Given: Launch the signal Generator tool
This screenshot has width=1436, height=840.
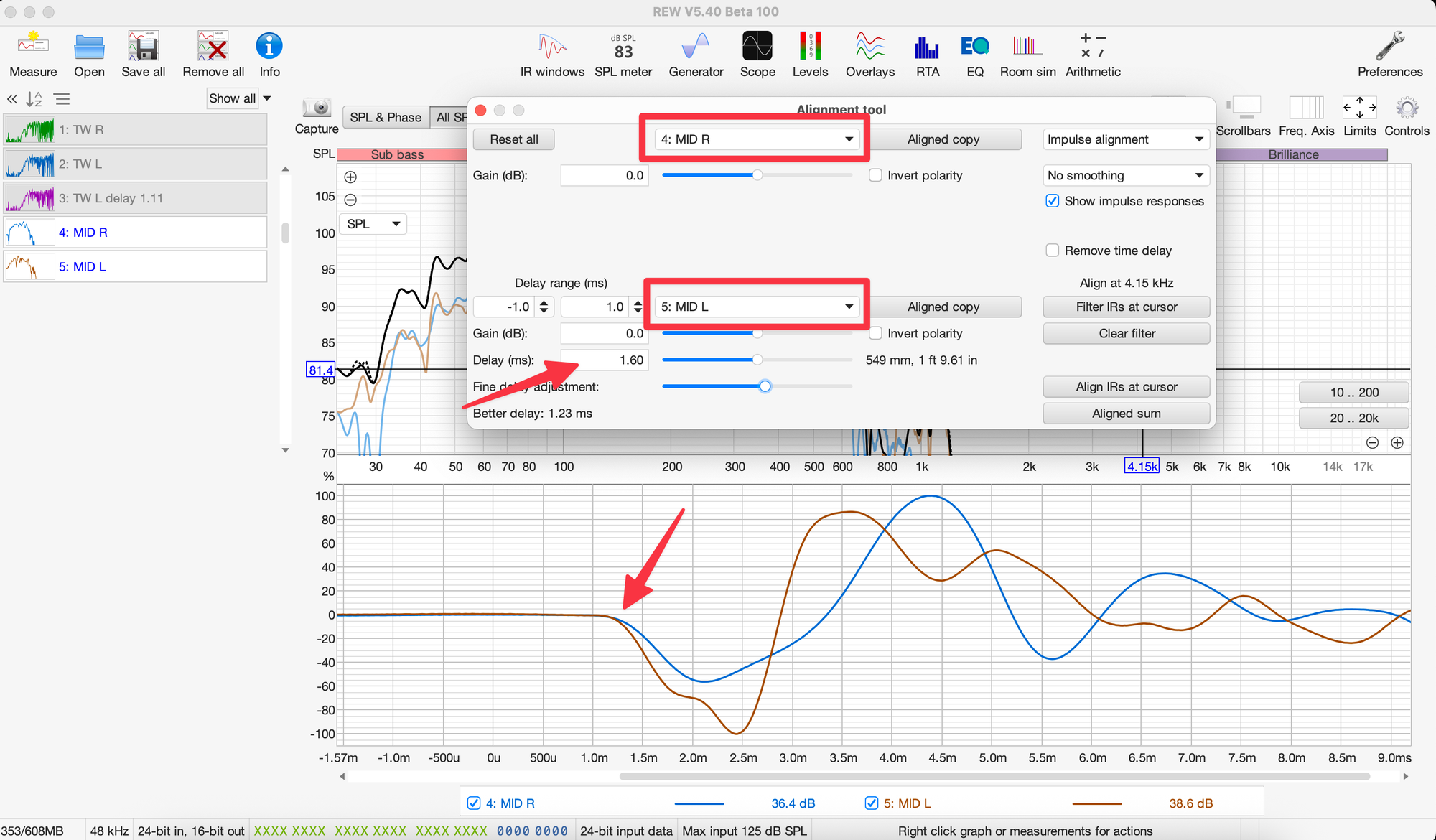Looking at the screenshot, I should pyautogui.click(x=696, y=47).
